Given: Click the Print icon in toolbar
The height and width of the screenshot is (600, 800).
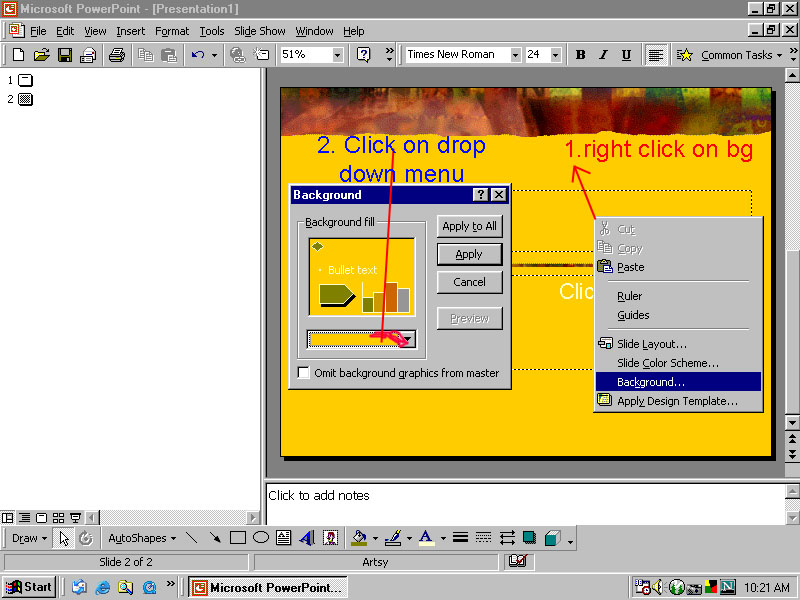Looking at the screenshot, I should tap(117, 55).
